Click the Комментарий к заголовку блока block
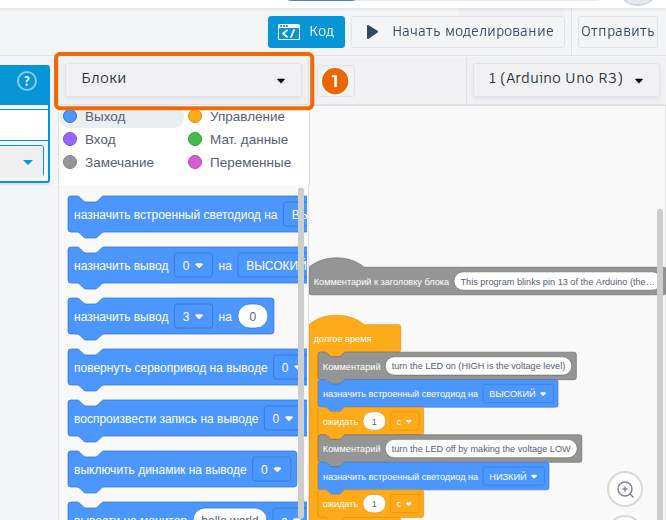The image size is (666, 520). coord(381,282)
